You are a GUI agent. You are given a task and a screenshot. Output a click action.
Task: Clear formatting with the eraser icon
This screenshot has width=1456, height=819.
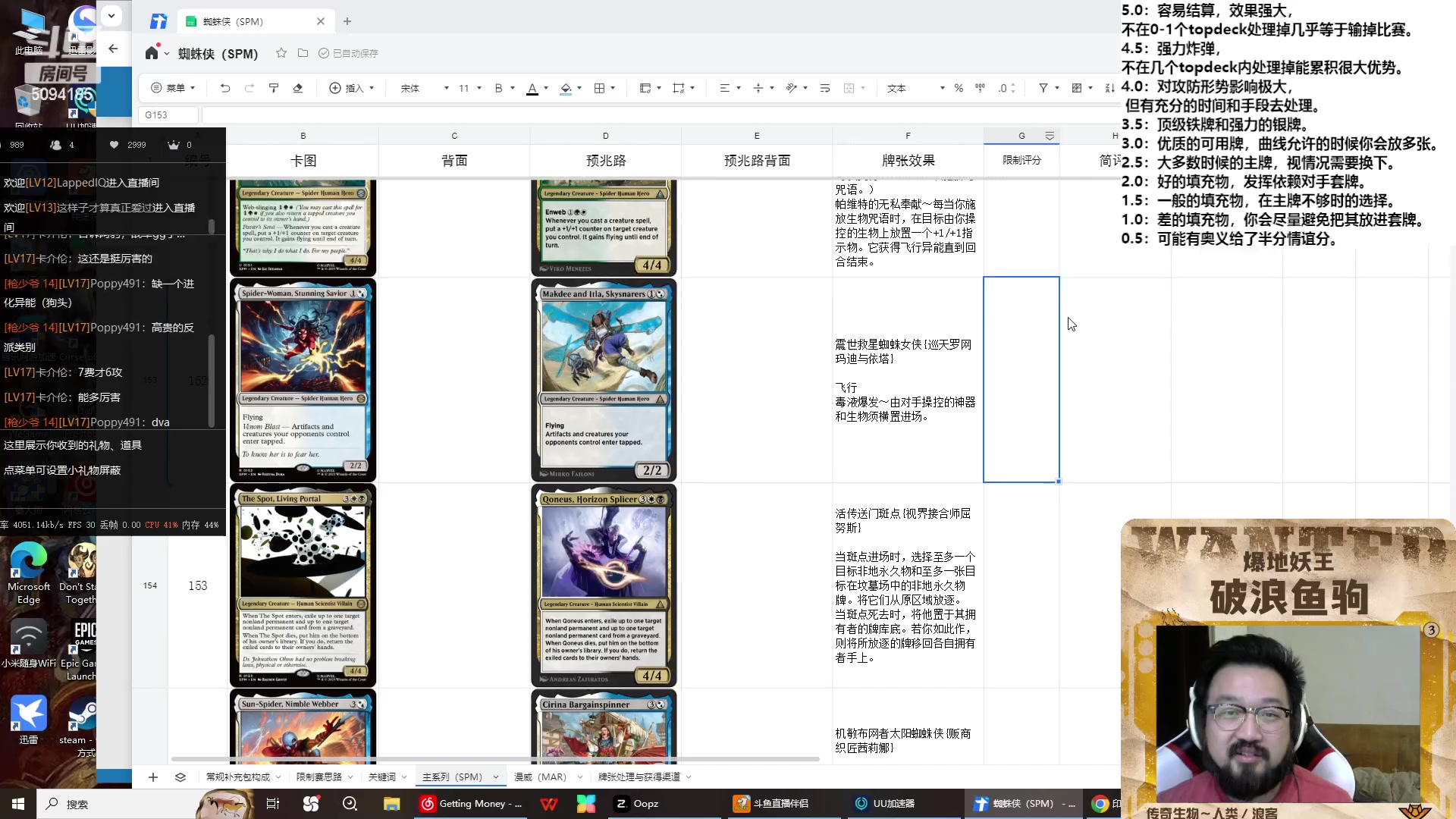pos(298,88)
